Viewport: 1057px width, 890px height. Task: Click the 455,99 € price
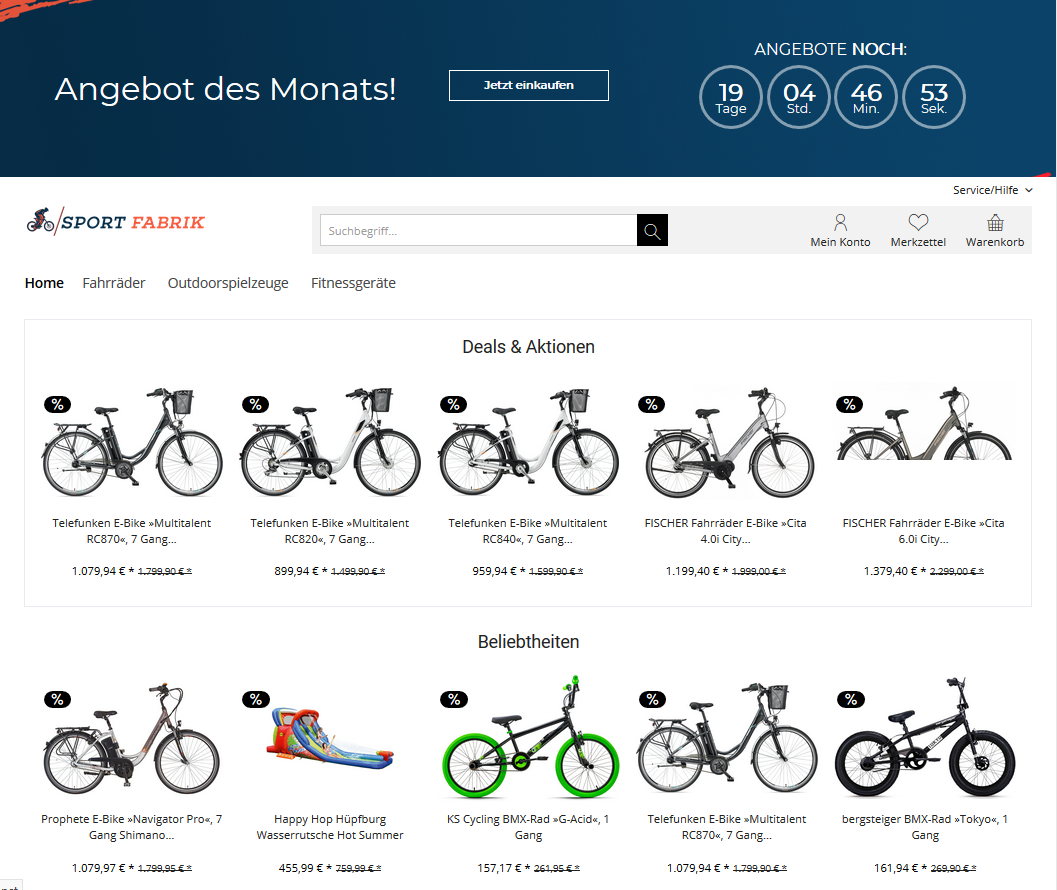(303, 868)
